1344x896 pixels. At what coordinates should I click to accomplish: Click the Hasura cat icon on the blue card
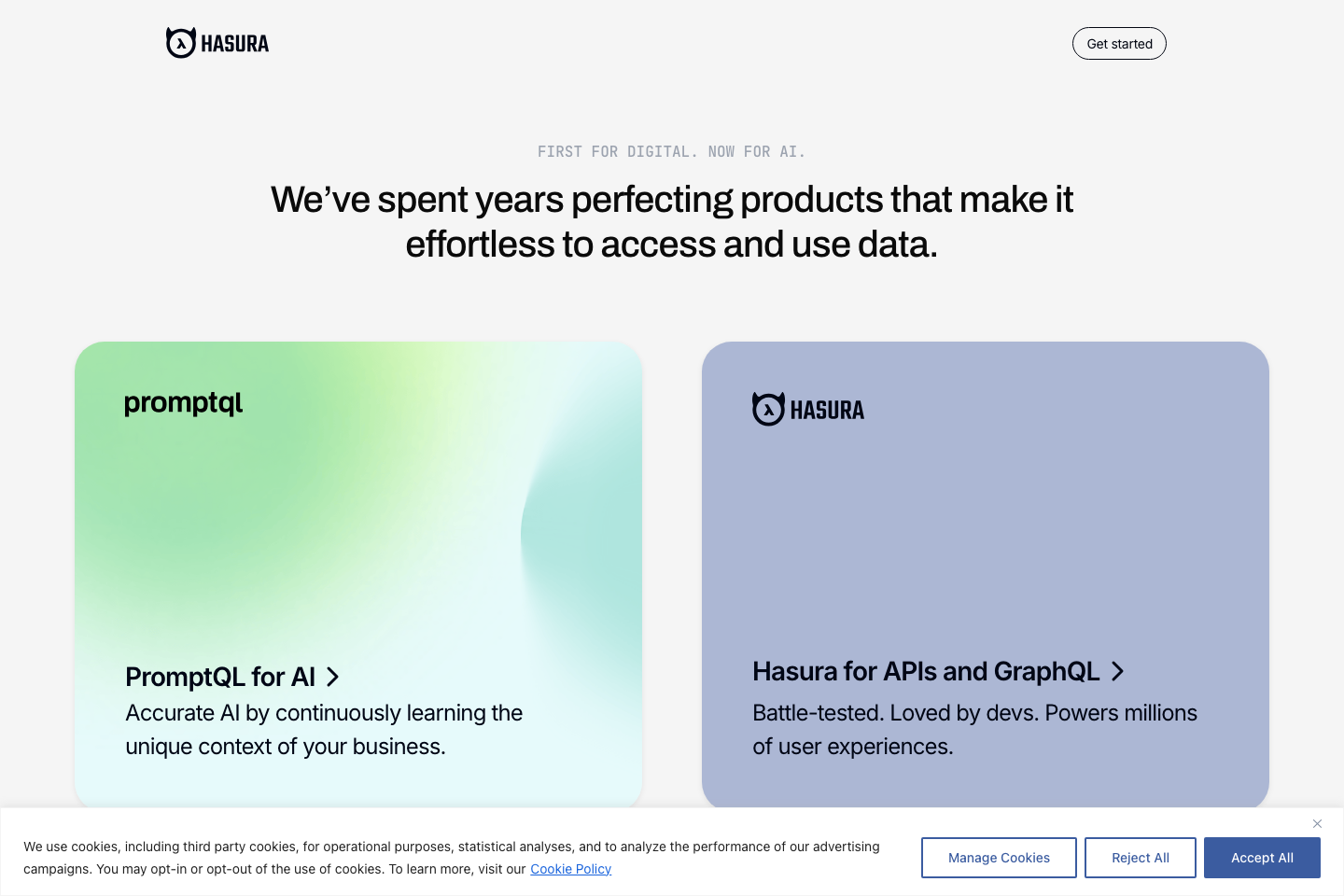coord(766,409)
